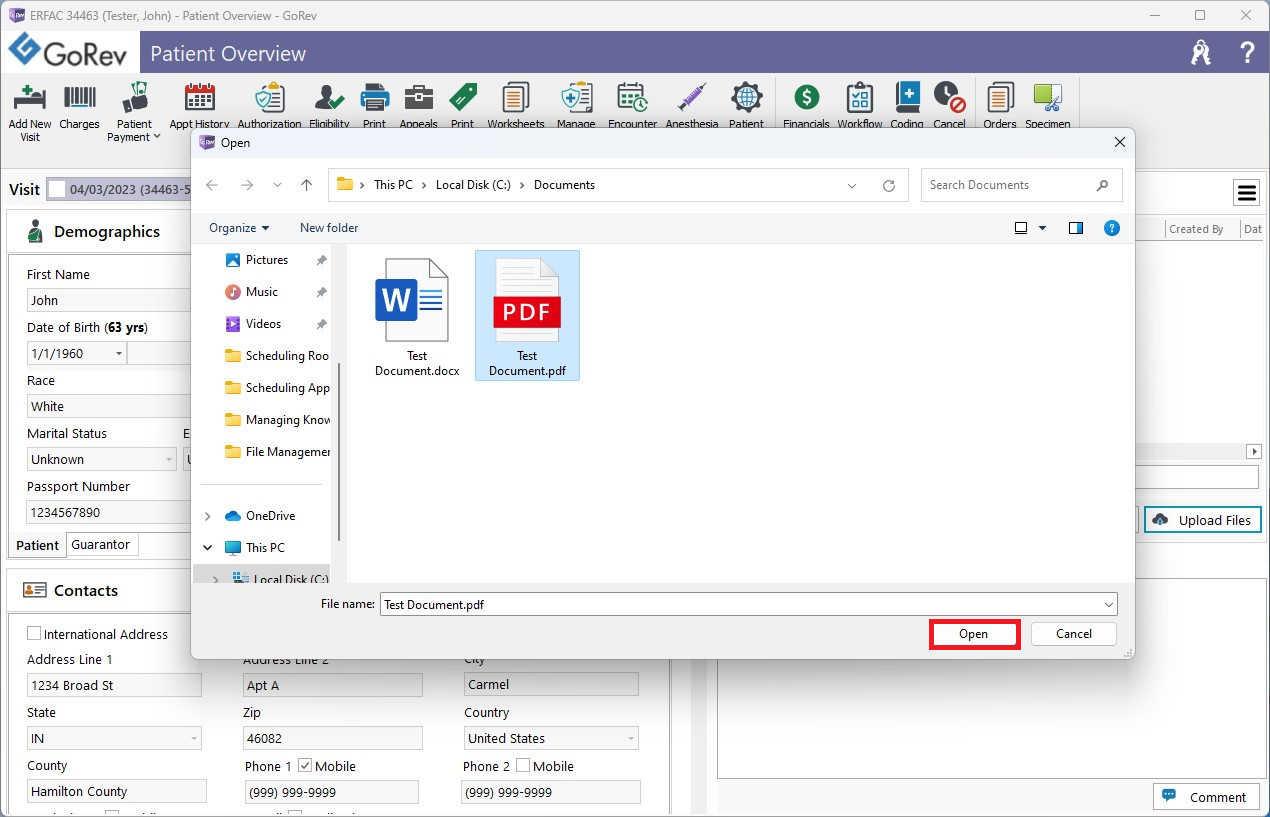The image size is (1270, 817).
Task: Click This PC in the address breadcrumb
Action: click(x=393, y=185)
